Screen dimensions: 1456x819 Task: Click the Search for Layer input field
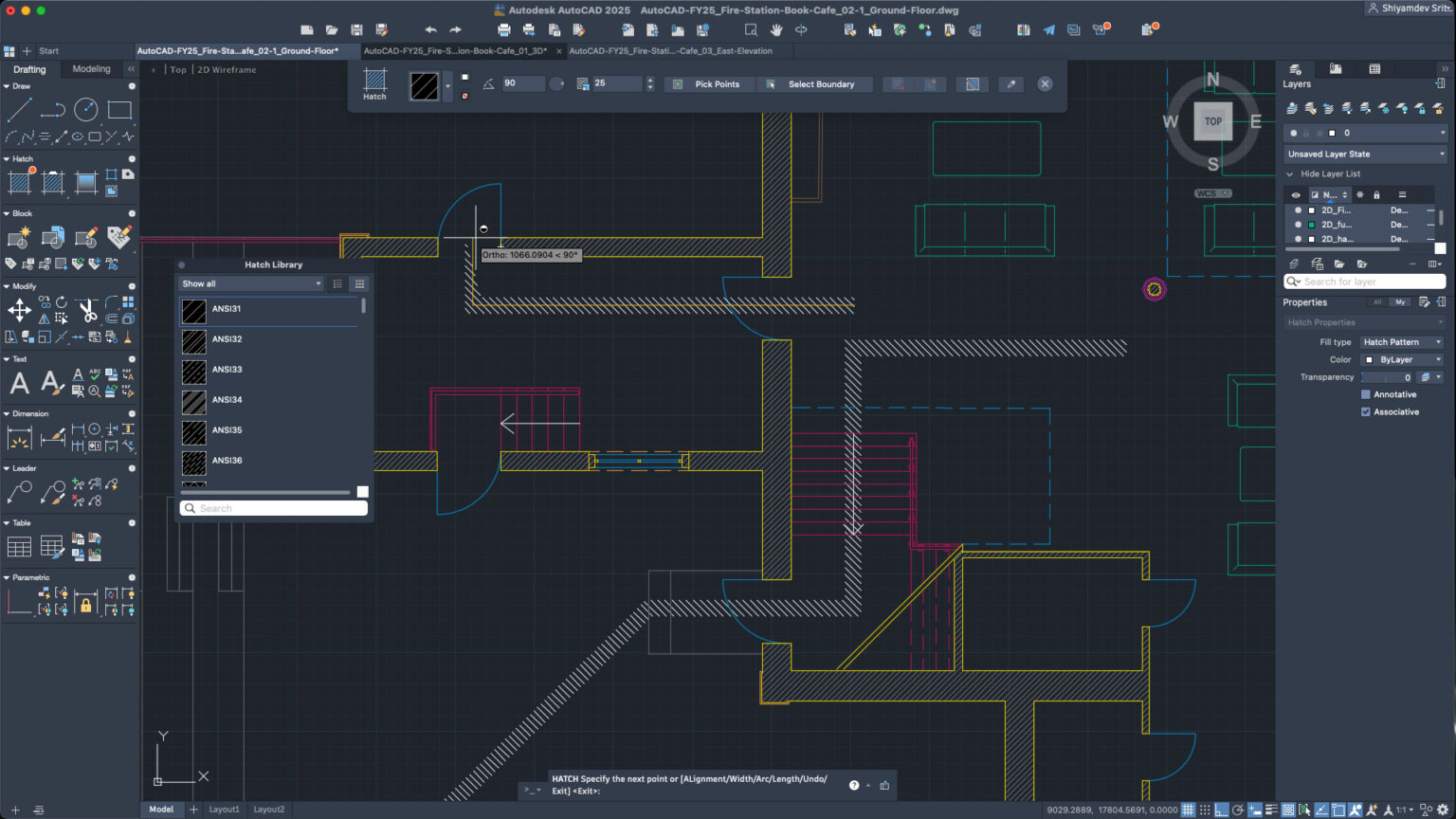tap(1365, 282)
